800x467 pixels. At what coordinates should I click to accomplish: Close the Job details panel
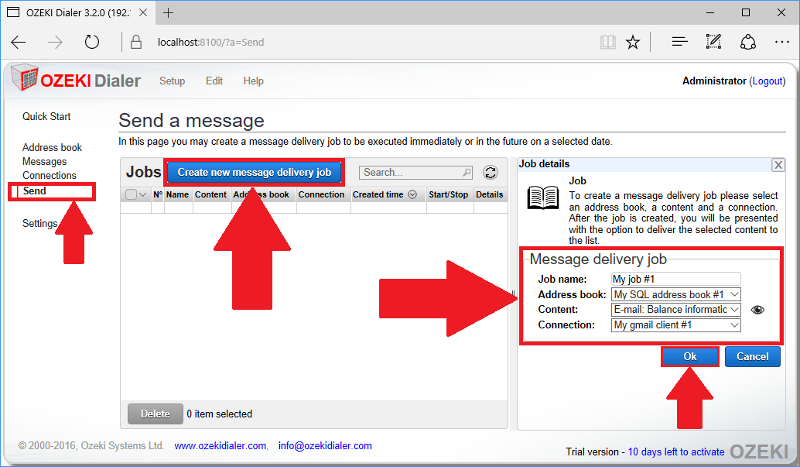point(778,164)
